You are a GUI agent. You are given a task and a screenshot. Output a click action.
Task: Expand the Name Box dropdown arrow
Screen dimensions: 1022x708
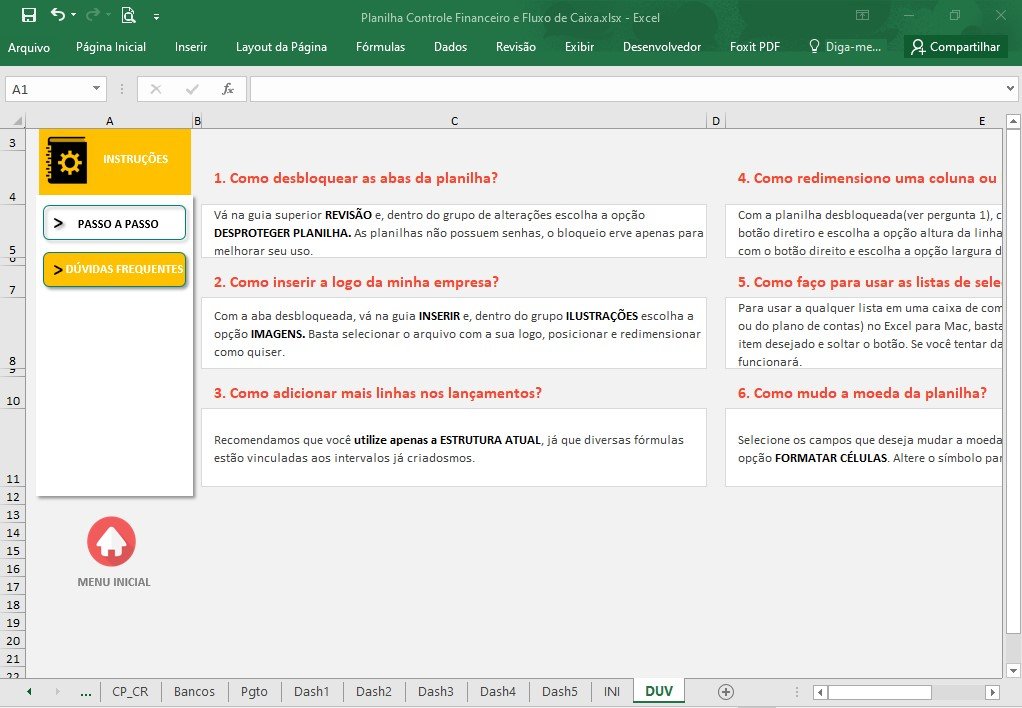pyautogui.click(x=96, y=89)
